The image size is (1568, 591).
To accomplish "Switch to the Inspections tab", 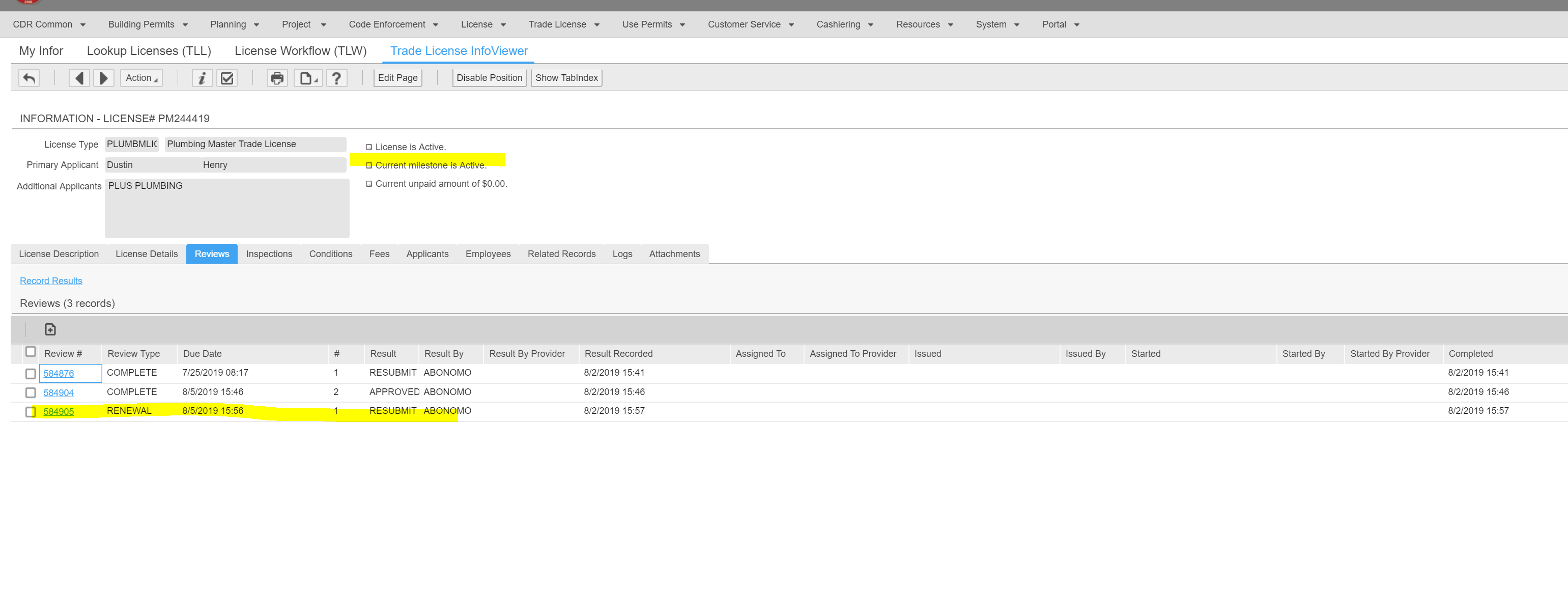I will (x=269, y=254).
